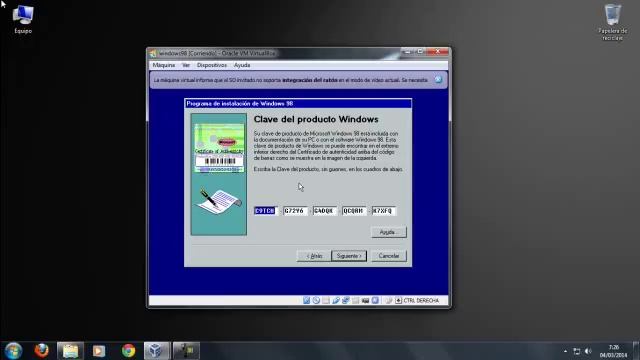Open the volume tray icon
640x360 pixels.
tap(588, 351)
